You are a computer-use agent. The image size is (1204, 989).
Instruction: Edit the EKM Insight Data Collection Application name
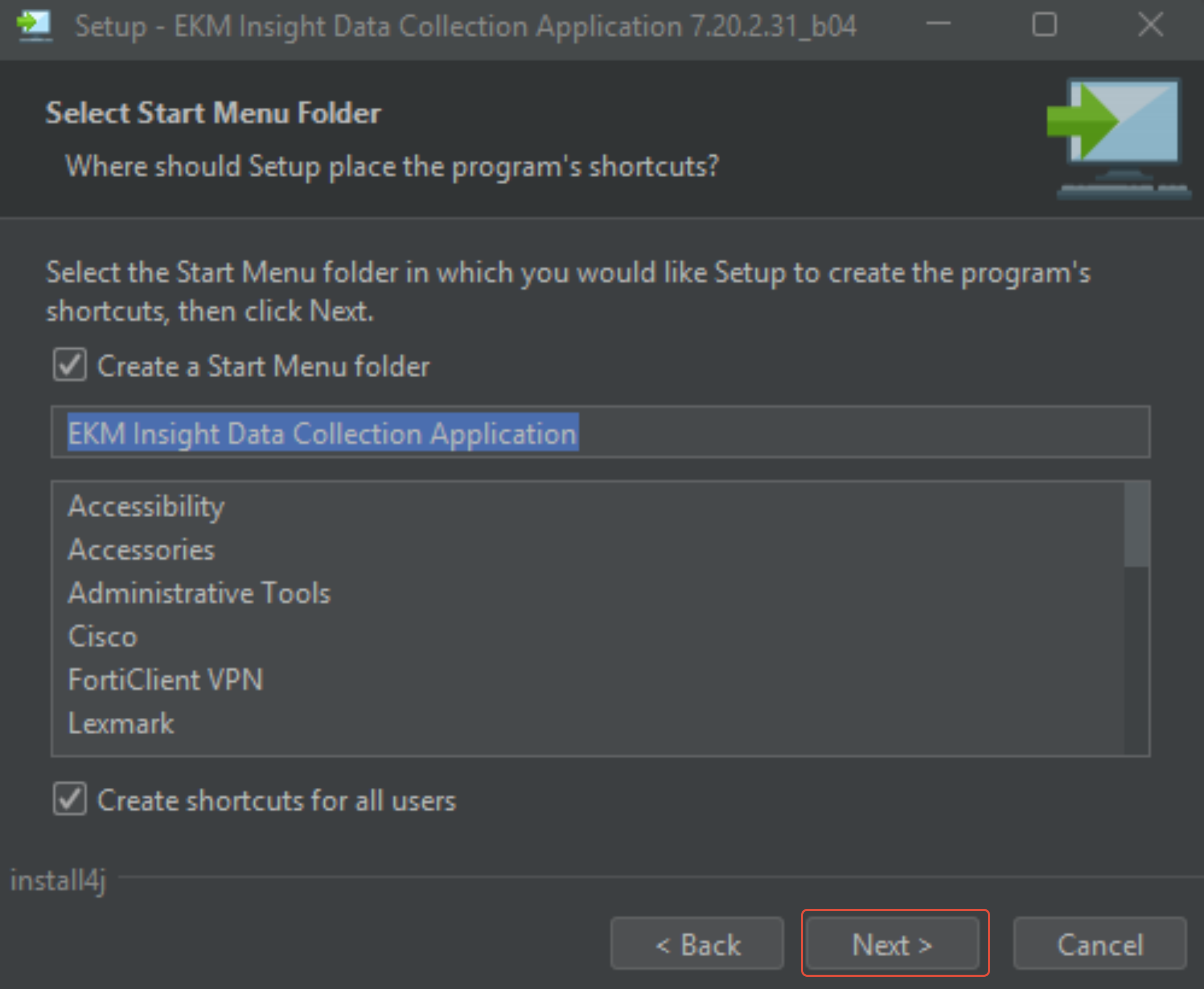coord(322,433)
